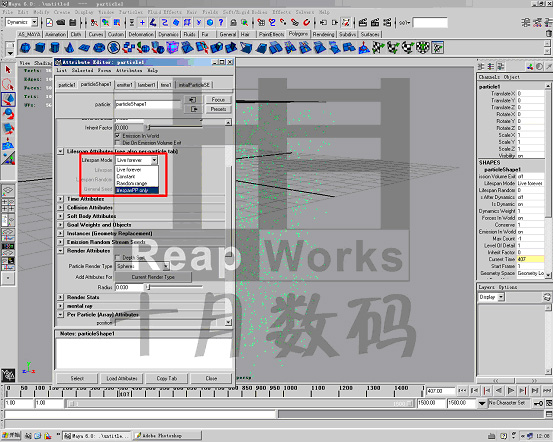This screenshot has height=442, width=553.
Task: Expand Goal Weights and Objects section
Action: point(60,225)
